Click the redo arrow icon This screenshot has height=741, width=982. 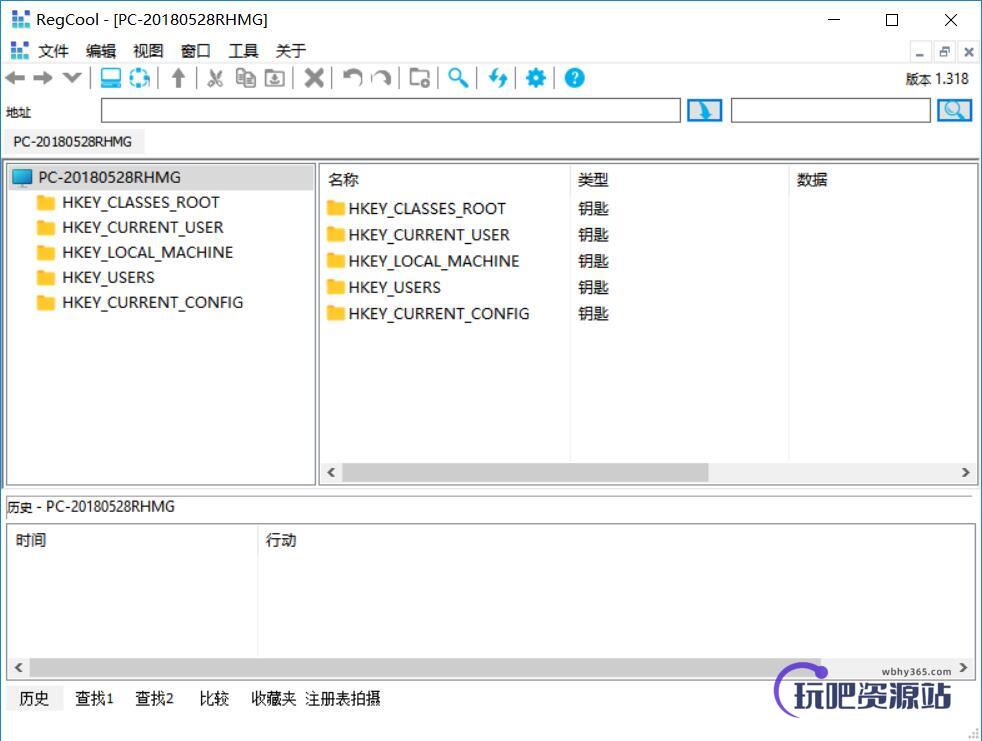click(381, 78)
